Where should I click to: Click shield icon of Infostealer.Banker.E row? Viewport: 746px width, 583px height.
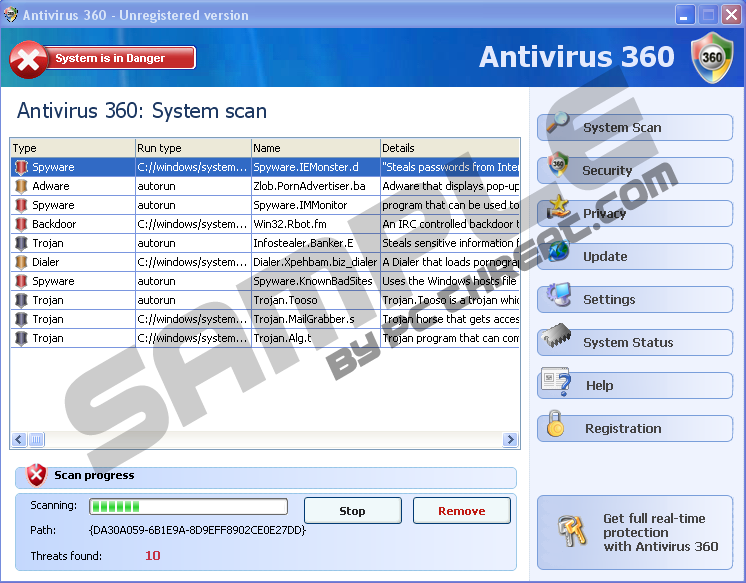pos(21,243)
